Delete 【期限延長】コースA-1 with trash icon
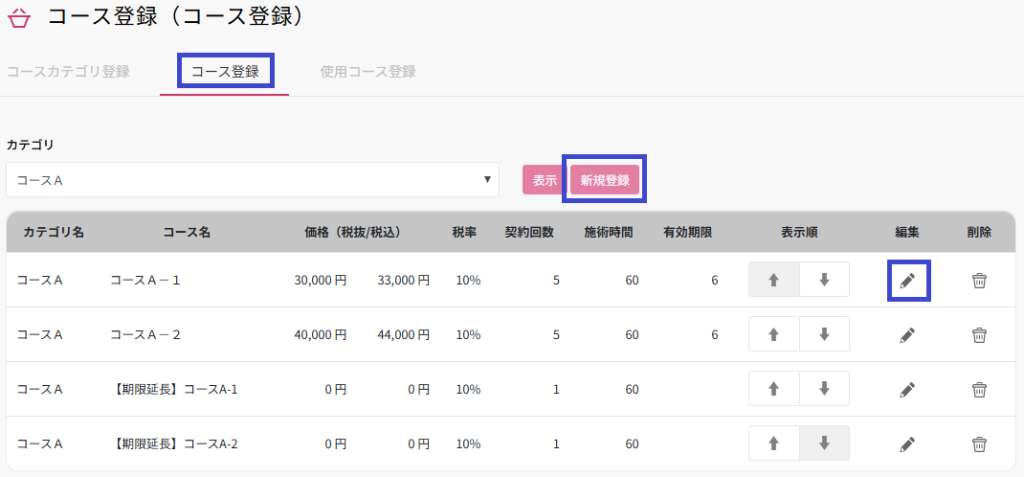 [x=979, y=389]
